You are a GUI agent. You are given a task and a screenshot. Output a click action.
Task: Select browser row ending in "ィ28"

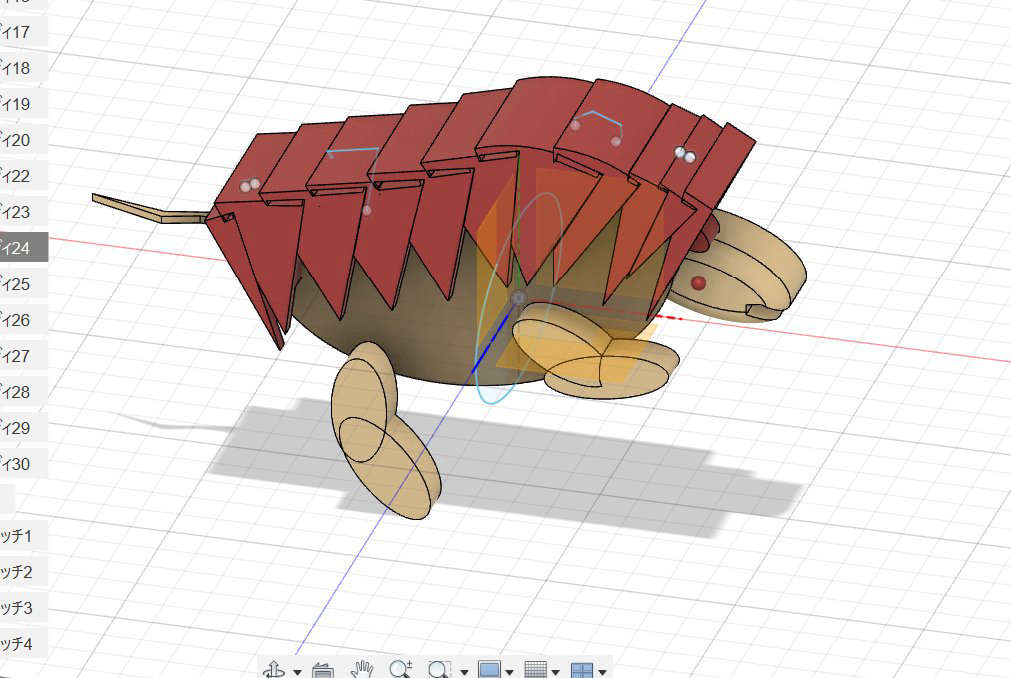click(x=24, y=392)
